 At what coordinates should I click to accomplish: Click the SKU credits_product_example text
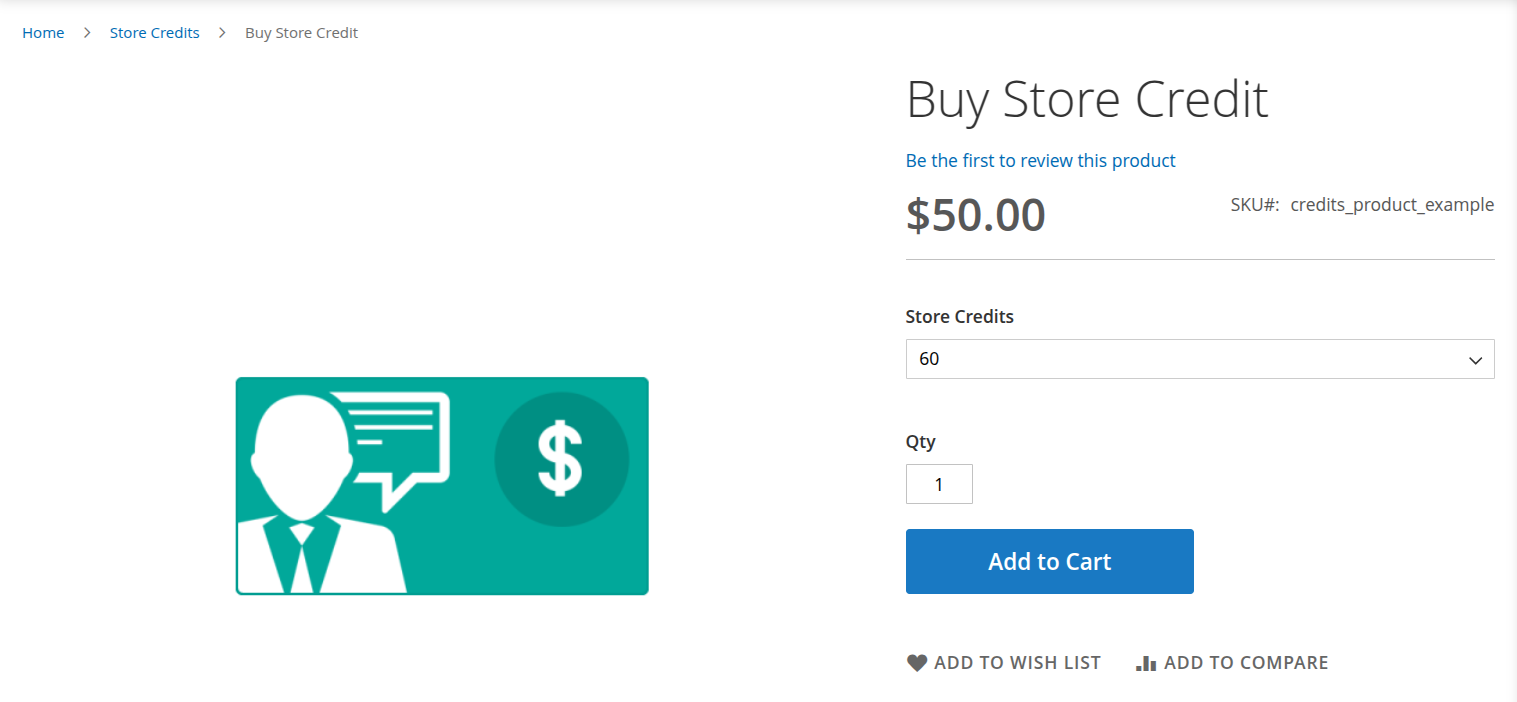tap(1392, 204)
